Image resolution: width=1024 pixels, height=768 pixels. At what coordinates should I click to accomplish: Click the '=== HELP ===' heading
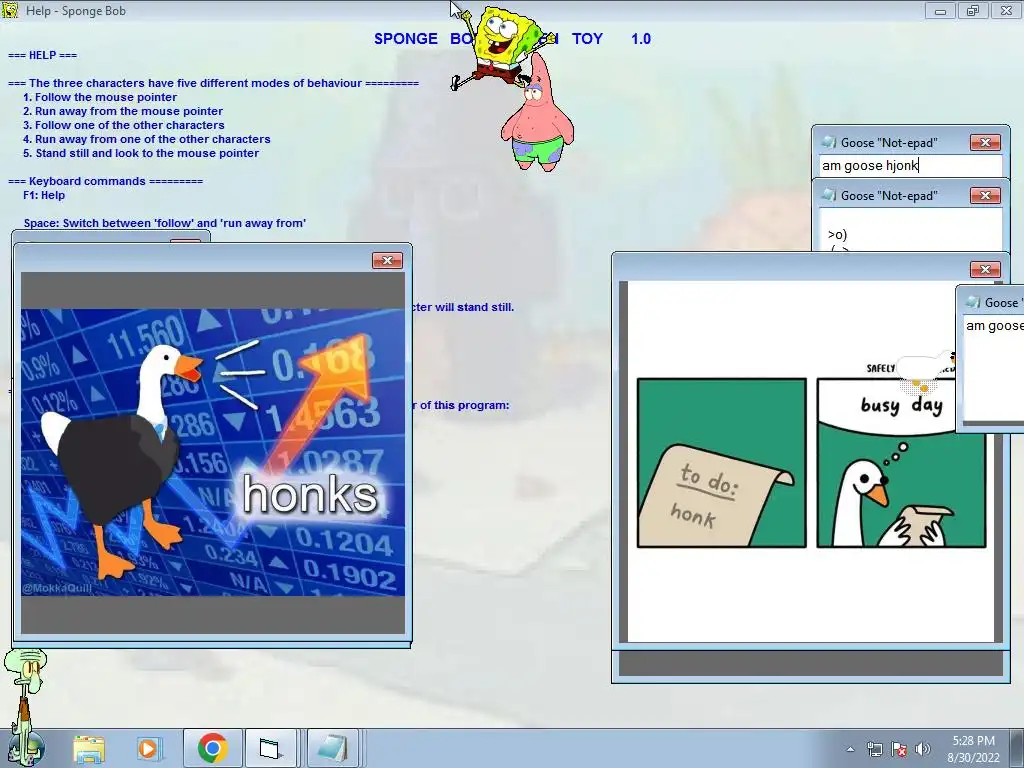click(x=42, y=55)
